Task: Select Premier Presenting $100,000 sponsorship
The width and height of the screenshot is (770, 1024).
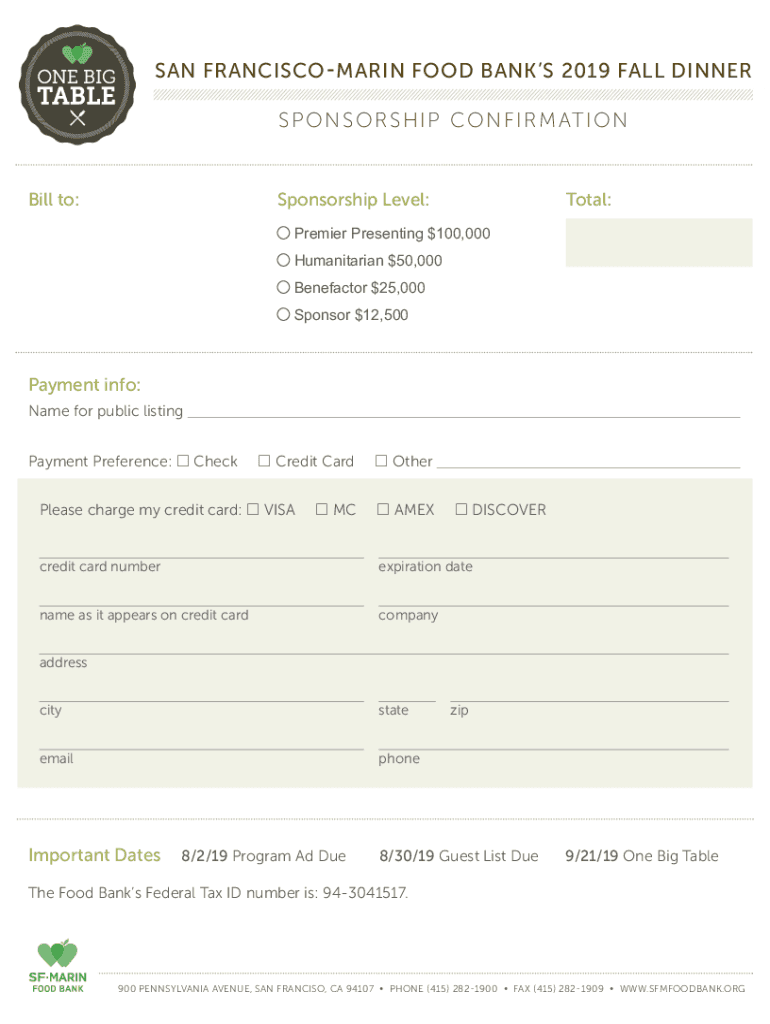Action: pyautogui.click(x=283, y=234)
